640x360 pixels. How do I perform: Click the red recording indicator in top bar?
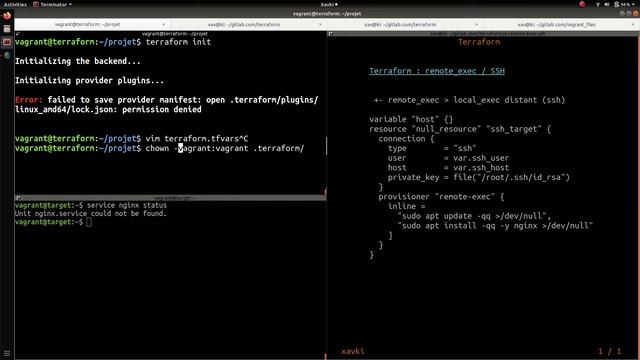click(582, 4)
